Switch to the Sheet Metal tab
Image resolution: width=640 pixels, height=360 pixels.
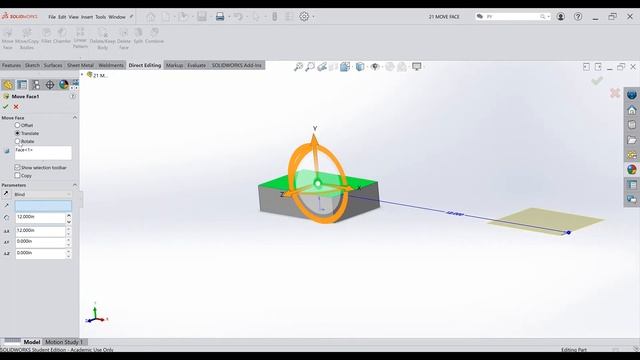(80, 65)
